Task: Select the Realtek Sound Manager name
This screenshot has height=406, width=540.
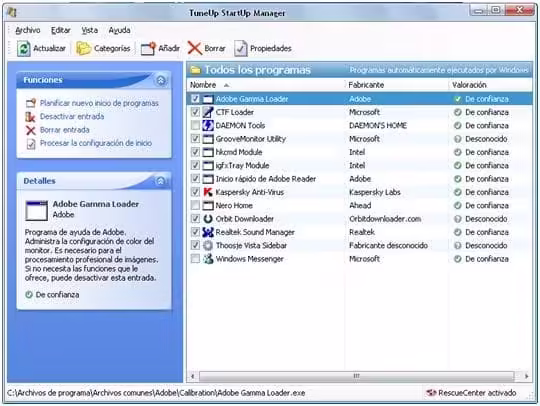Action: (255, 232)
